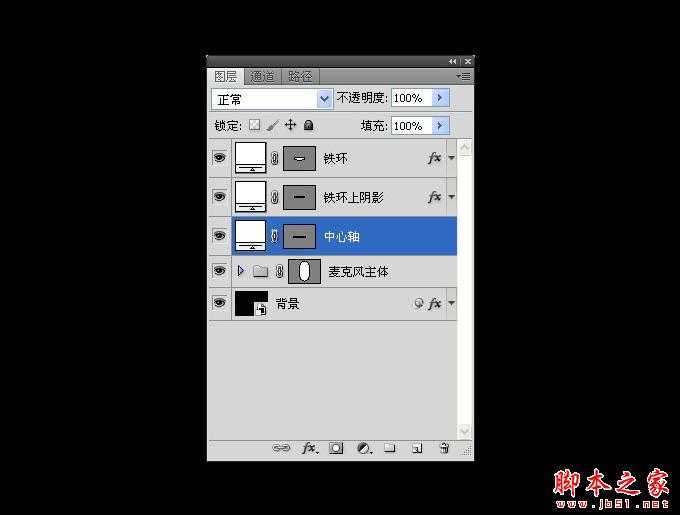The height and width of the screenshot is (515, 680).
Task: Select the 麦克风主体 group mask thumbnail
Action: 304,271
